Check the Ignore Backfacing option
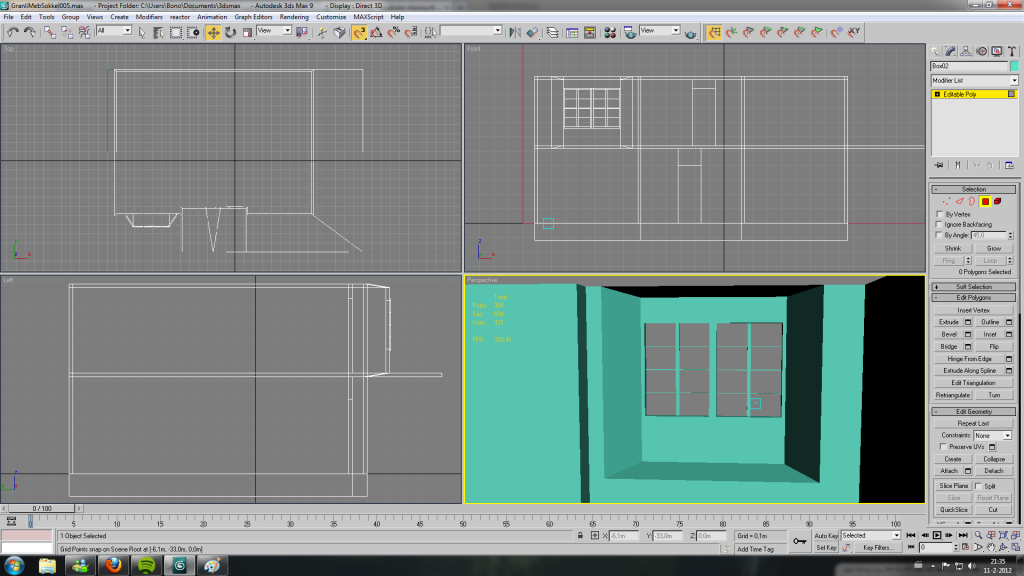Image resolution: width=1024 pixels, height=576 pixels. (x=939, y=224)
